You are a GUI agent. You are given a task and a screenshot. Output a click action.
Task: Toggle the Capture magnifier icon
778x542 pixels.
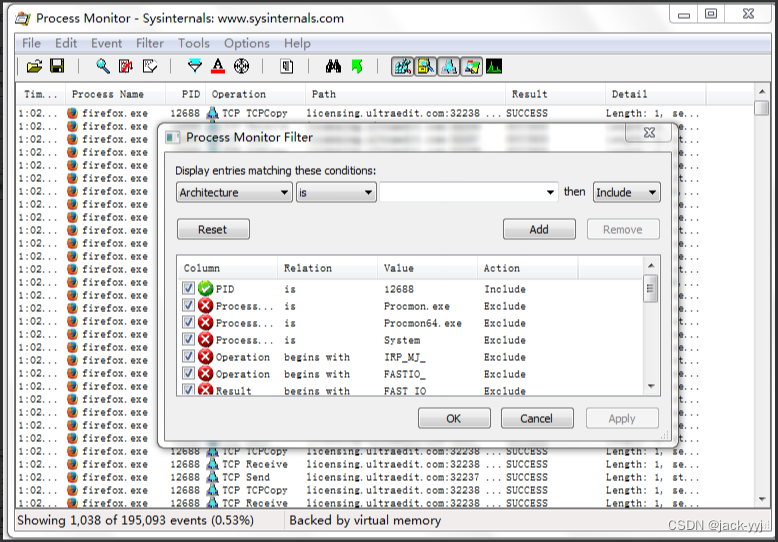pos(103,66)
